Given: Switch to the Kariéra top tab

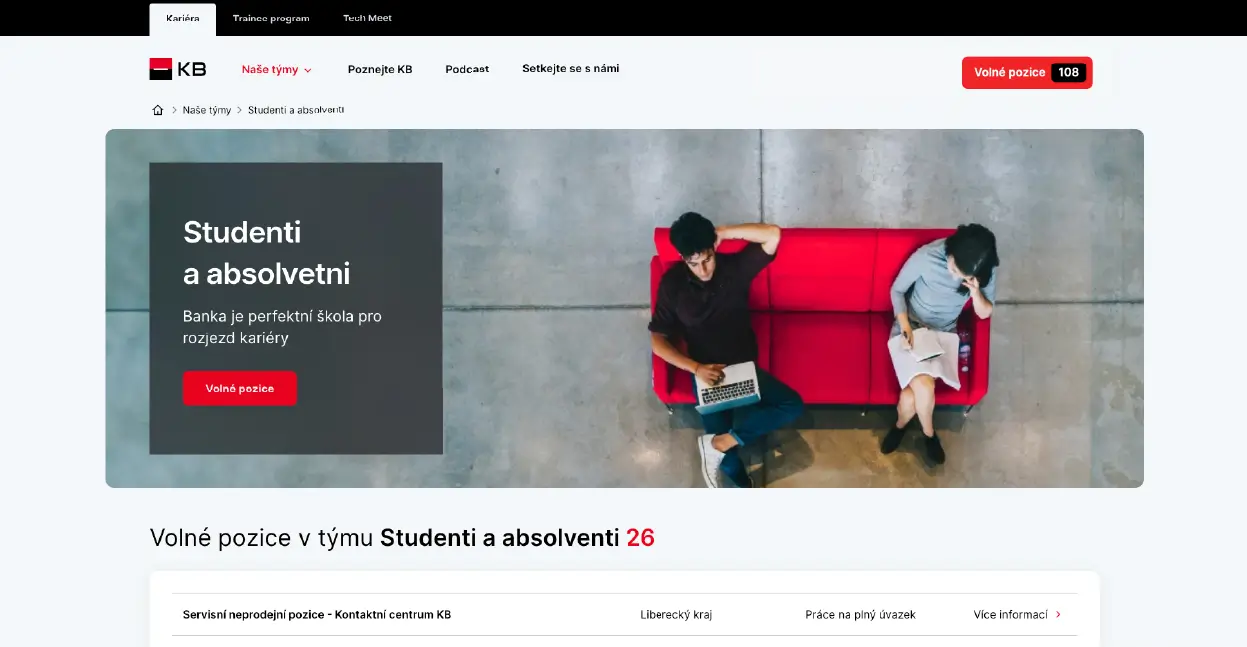Looking at the screenshot, I should [182, 18].
